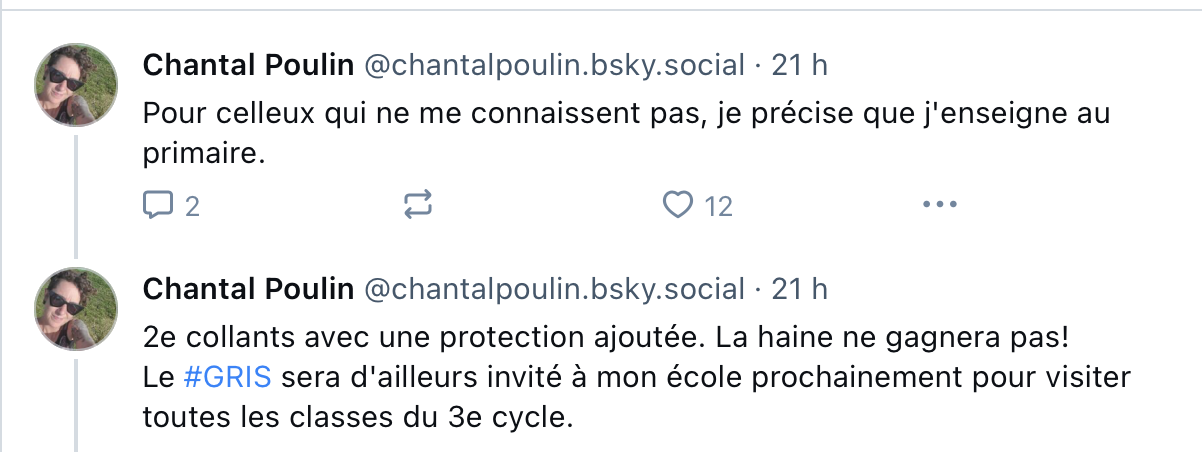Click Chantal Poulin's display name, second post
The image size is (1202, 452).
pos(248,290)
